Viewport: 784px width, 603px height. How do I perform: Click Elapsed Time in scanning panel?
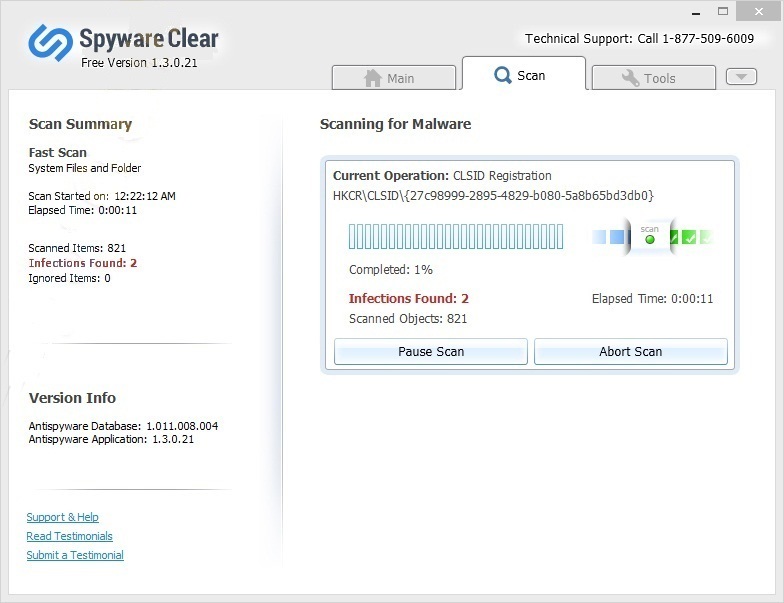652,298
